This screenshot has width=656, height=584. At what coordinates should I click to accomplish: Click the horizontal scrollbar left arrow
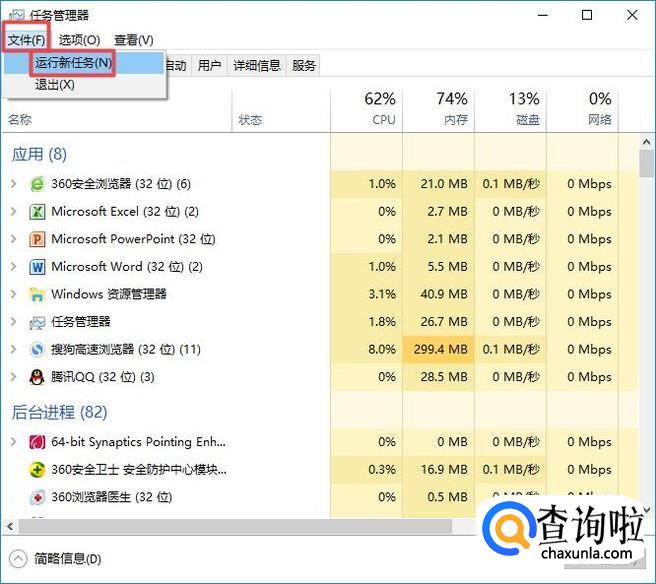pyautogui.click(x=10, y=526)
